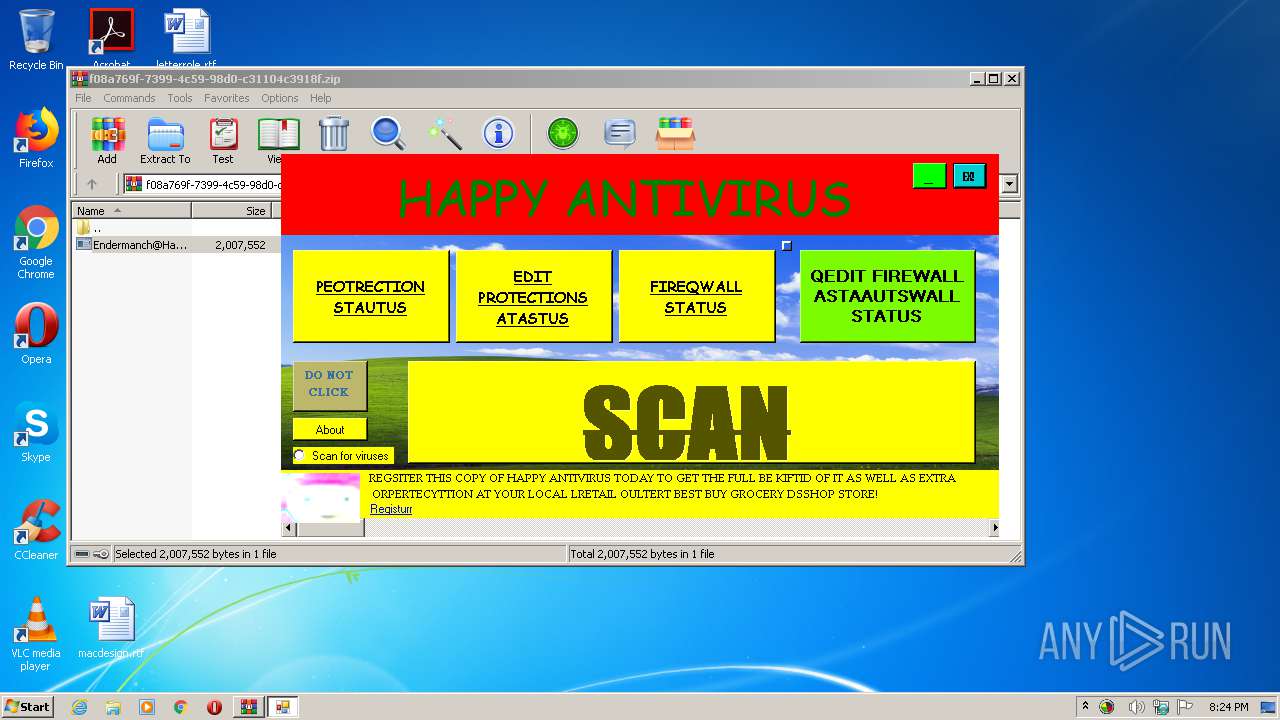Open the Tools menu
The width and height of the screenshot is (1280, 720).
pos(180,98)
